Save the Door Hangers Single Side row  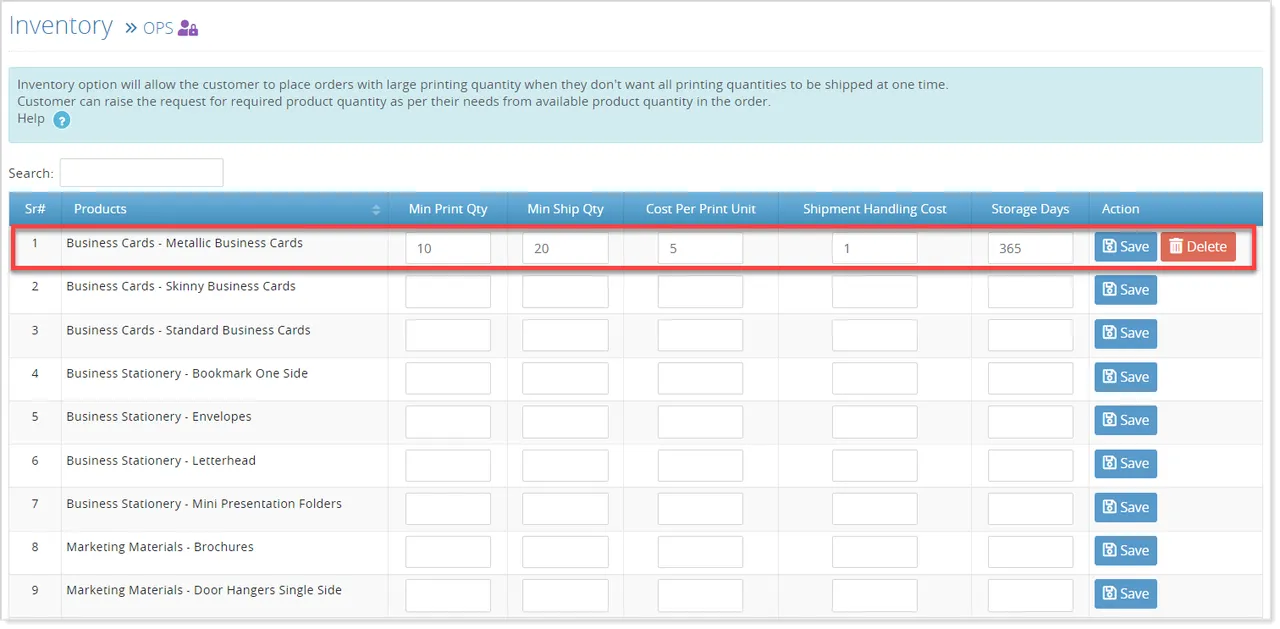pos(1125,594)
